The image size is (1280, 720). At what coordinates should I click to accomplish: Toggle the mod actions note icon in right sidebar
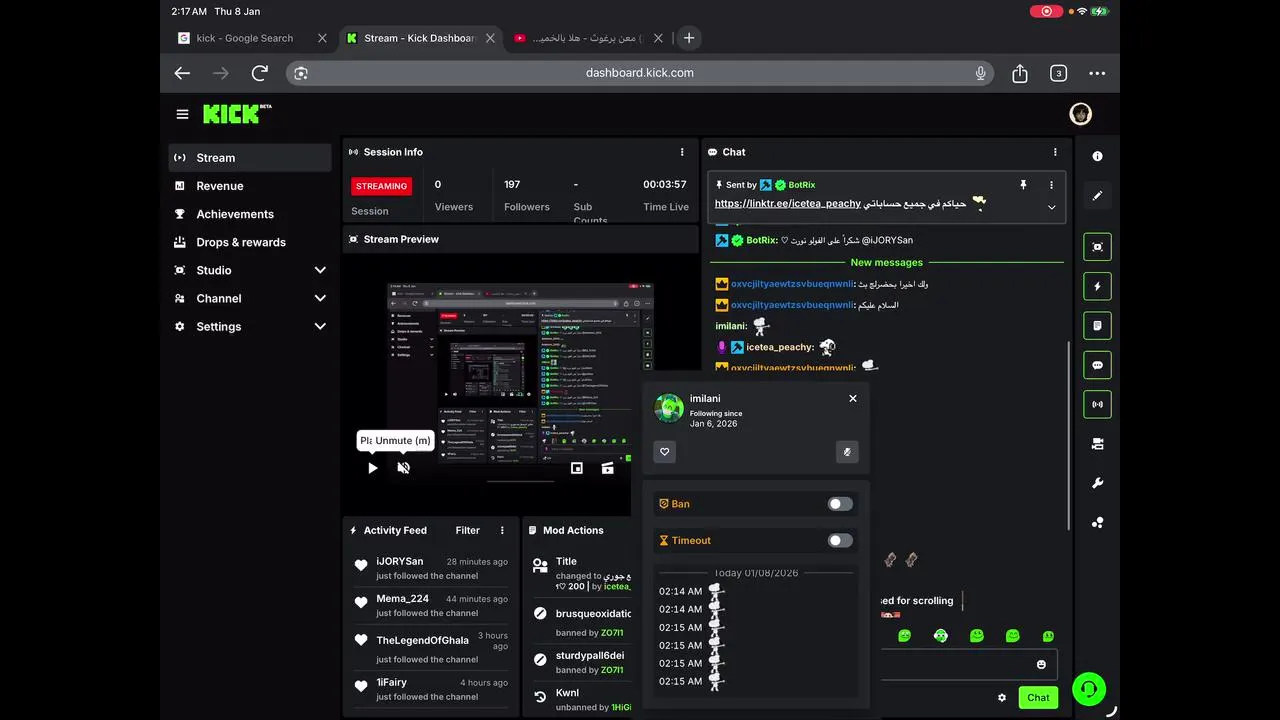(x=1097, y=325)
